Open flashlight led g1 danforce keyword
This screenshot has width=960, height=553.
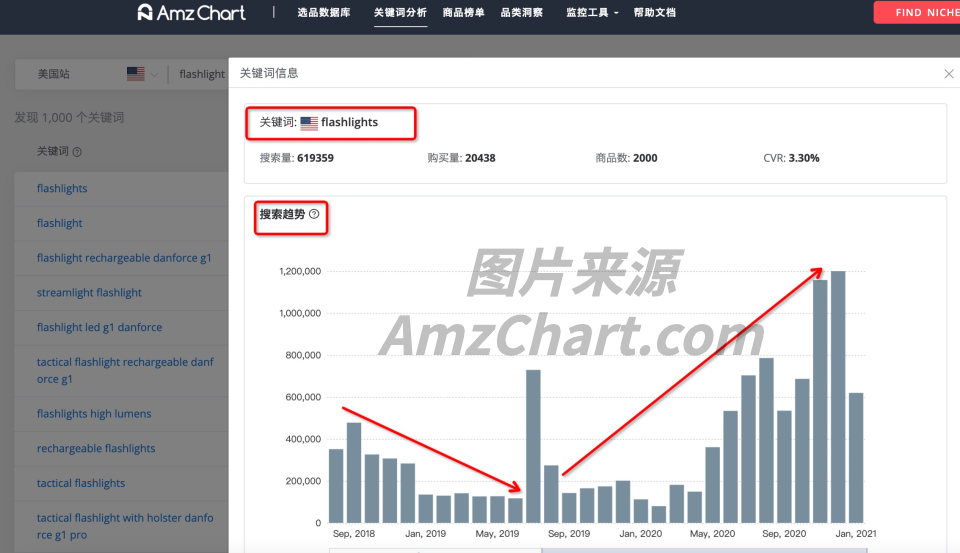[x=99, y=327]
